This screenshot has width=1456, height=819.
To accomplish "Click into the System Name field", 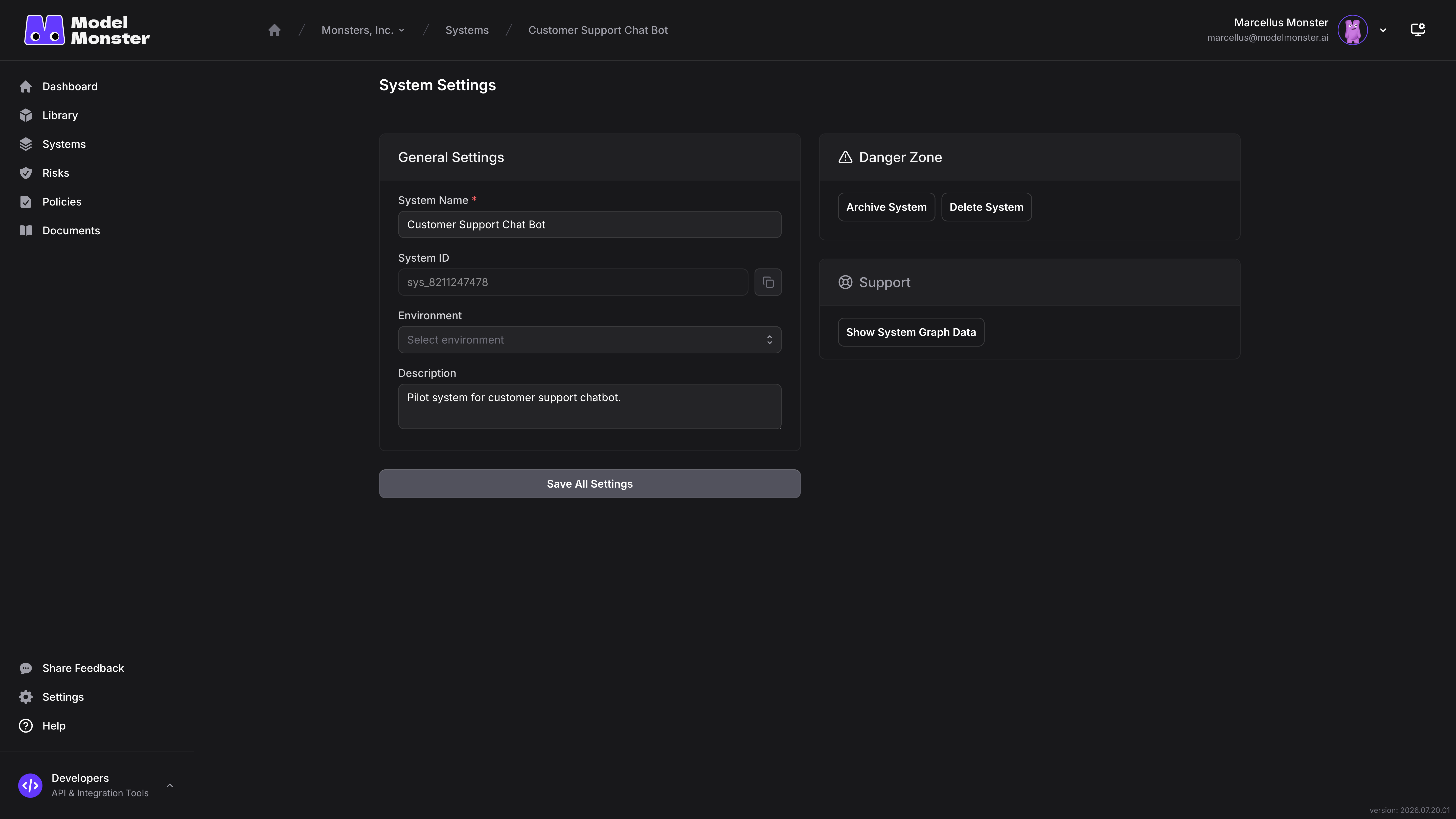I will [x=589, y=224].
